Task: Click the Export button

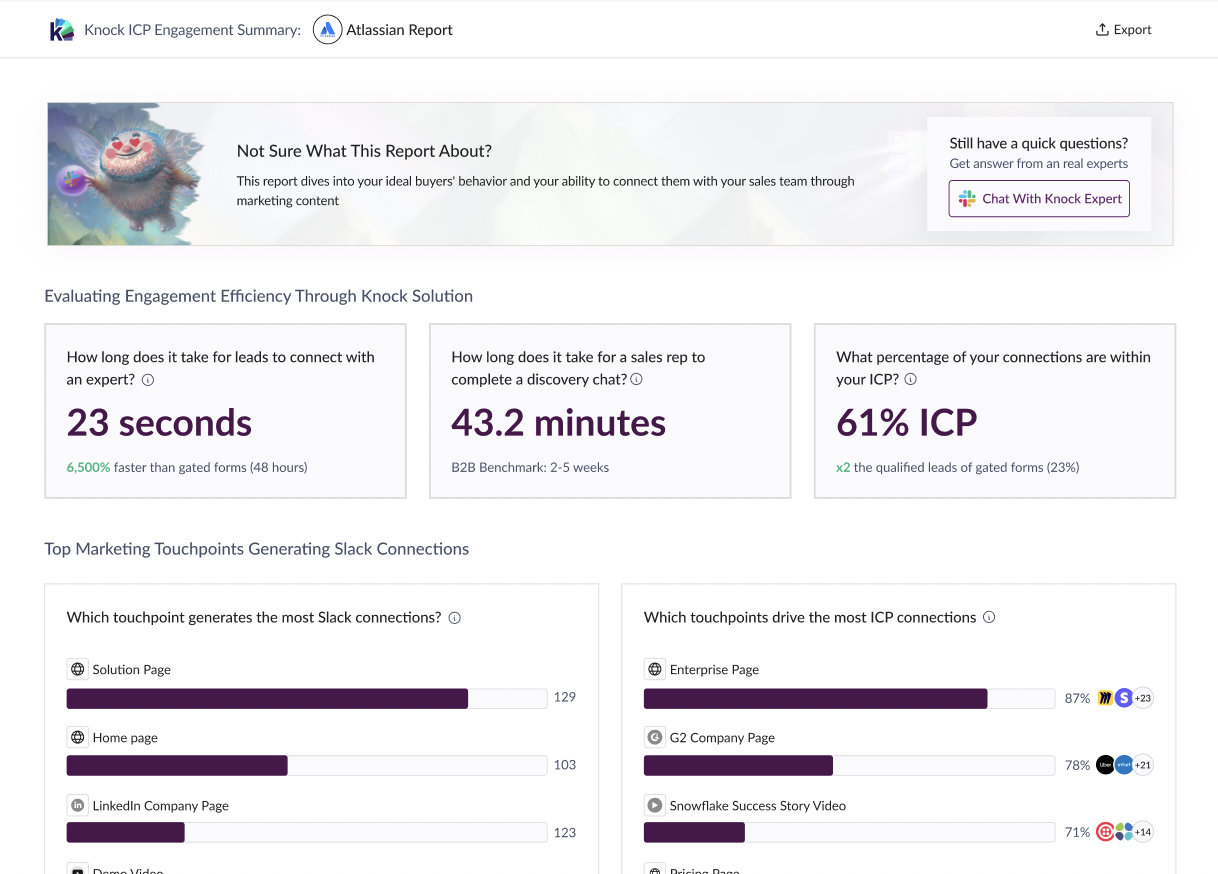Action: (1123, 30)
